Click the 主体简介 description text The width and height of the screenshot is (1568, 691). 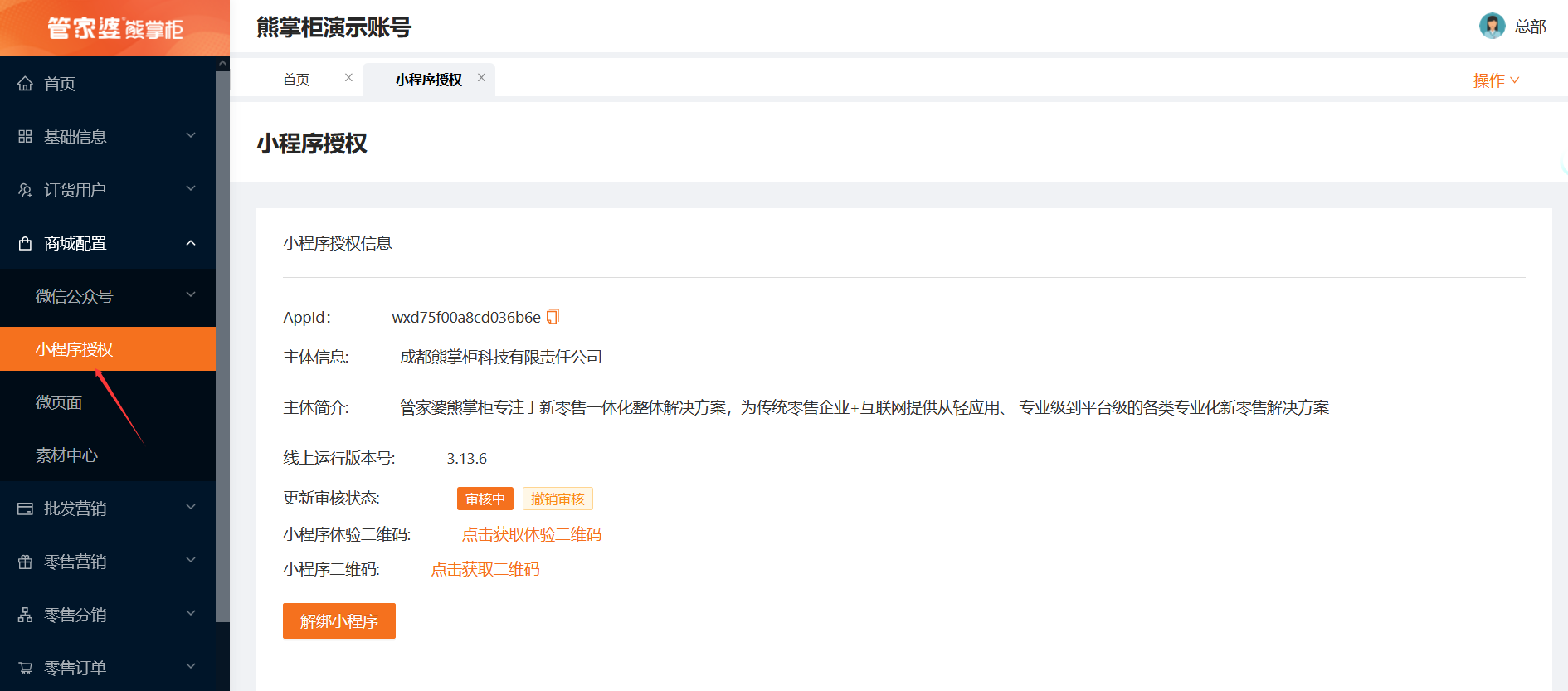tap(864, 407)
